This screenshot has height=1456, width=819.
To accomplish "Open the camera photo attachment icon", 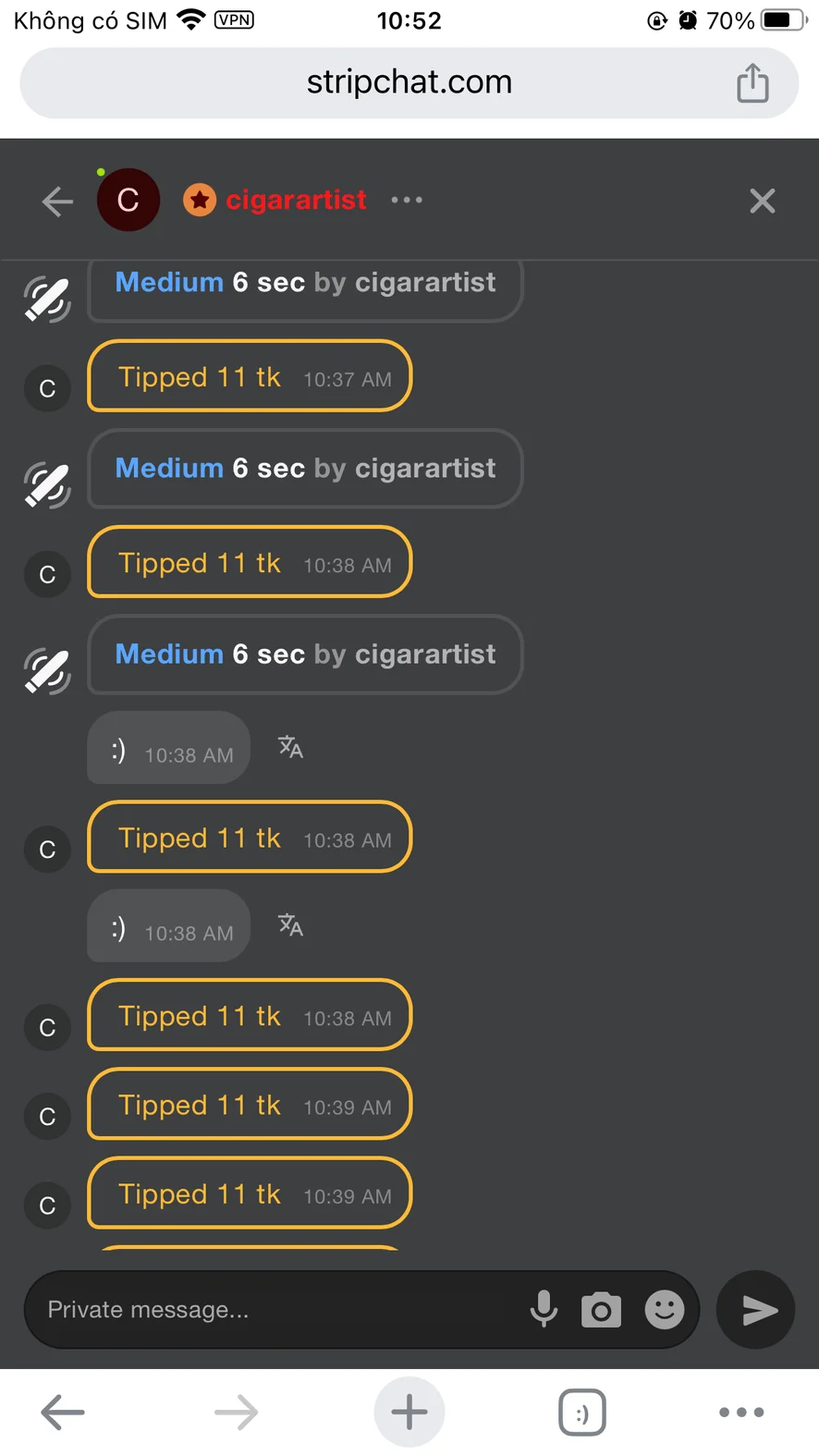I will point(601,1310).
